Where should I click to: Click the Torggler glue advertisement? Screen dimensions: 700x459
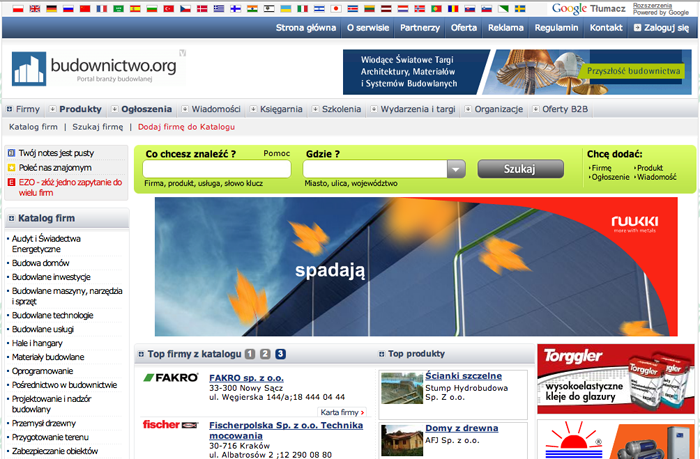(616, 379)
